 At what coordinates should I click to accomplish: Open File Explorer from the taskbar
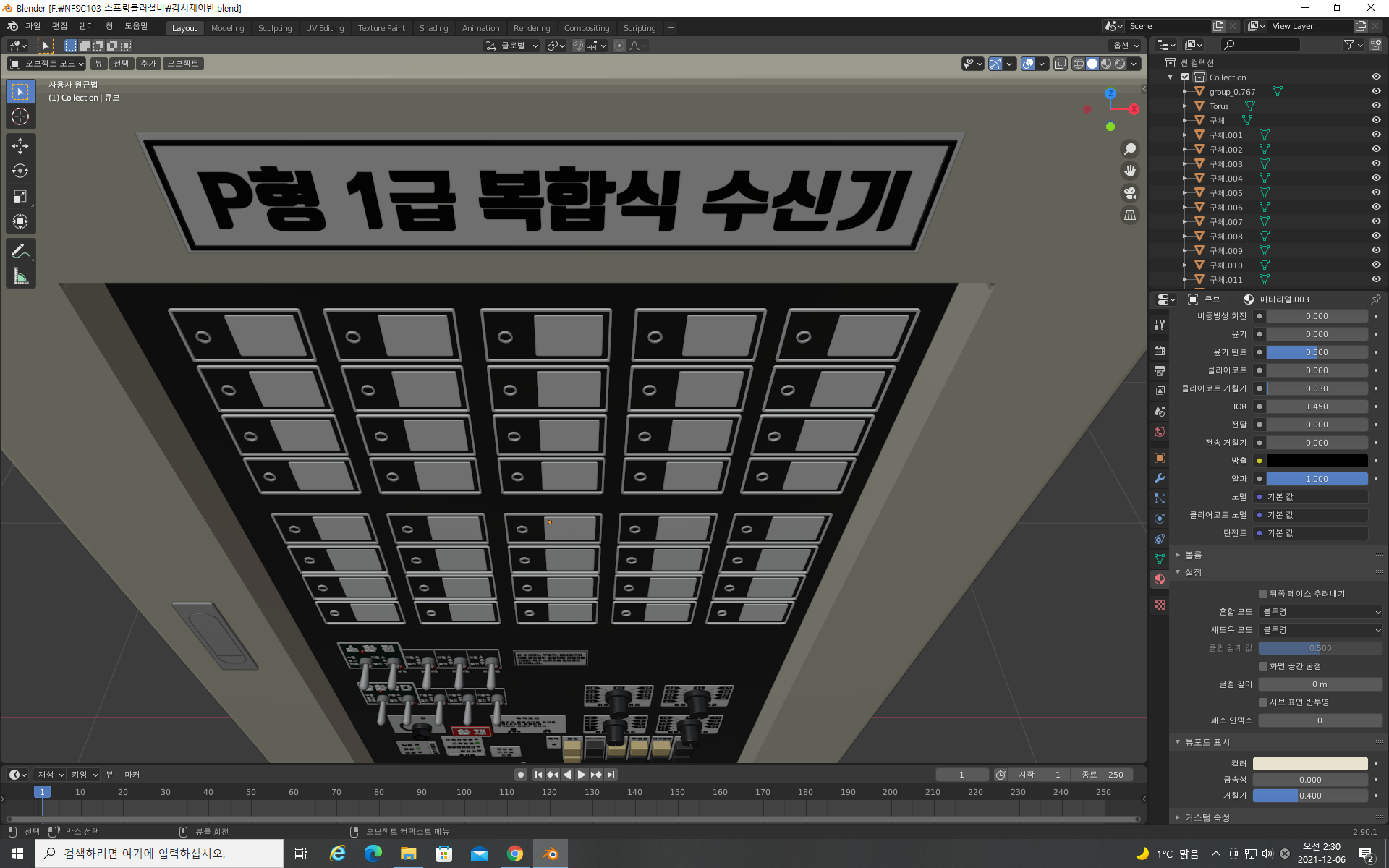(x=408, y=854)
